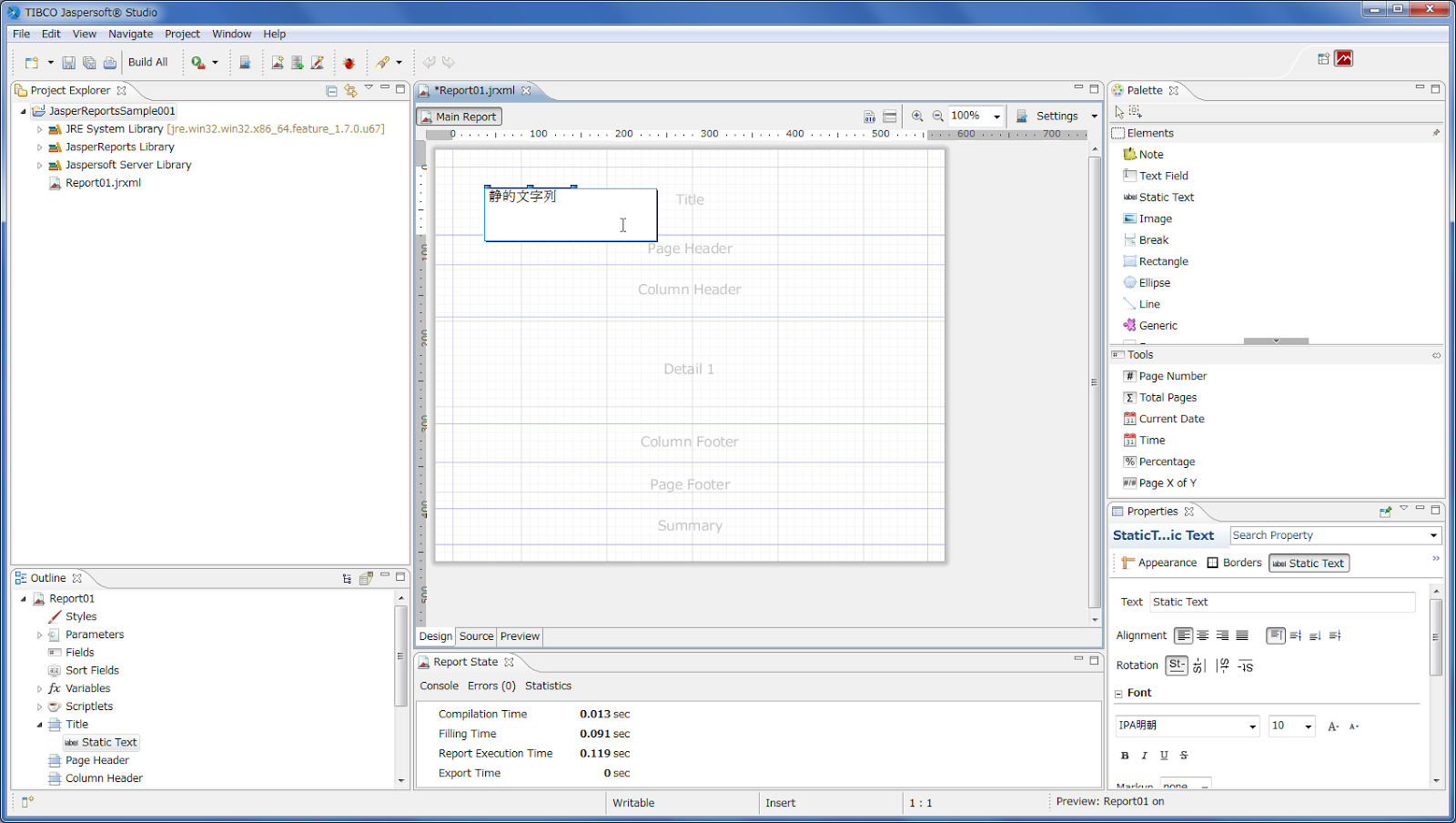Screen dimensions: 1456x823
Task: Click the zoom in magnifier icon
Action: pyautogui.click(x=917, y=116)
